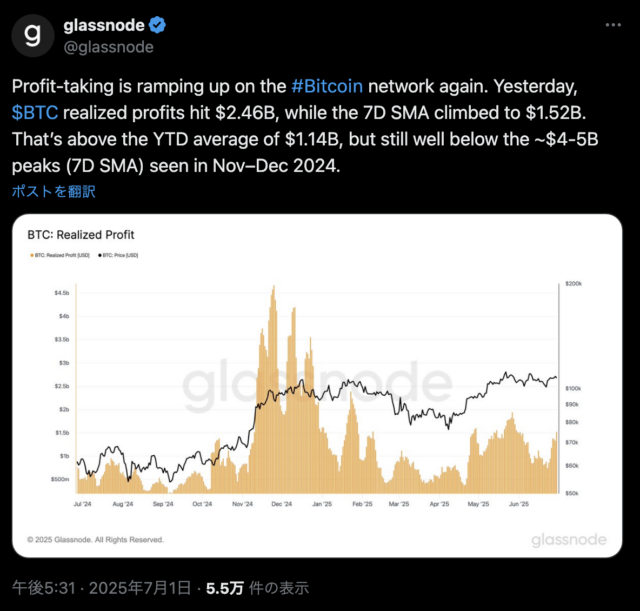Open the glassnode profile avatar
This screenshot has height=611, width=640.
pos(33,36)
